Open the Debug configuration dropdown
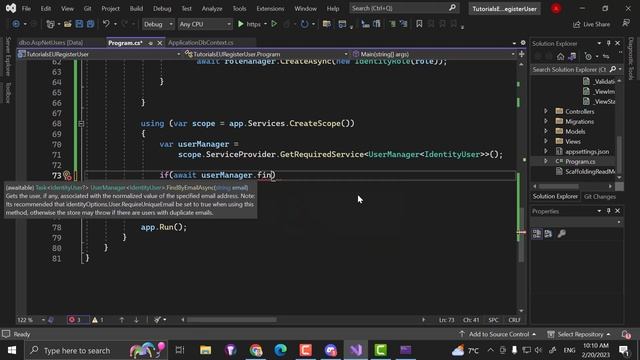Image resolution: width=640 pixels, height=360 pixels. 158,24
